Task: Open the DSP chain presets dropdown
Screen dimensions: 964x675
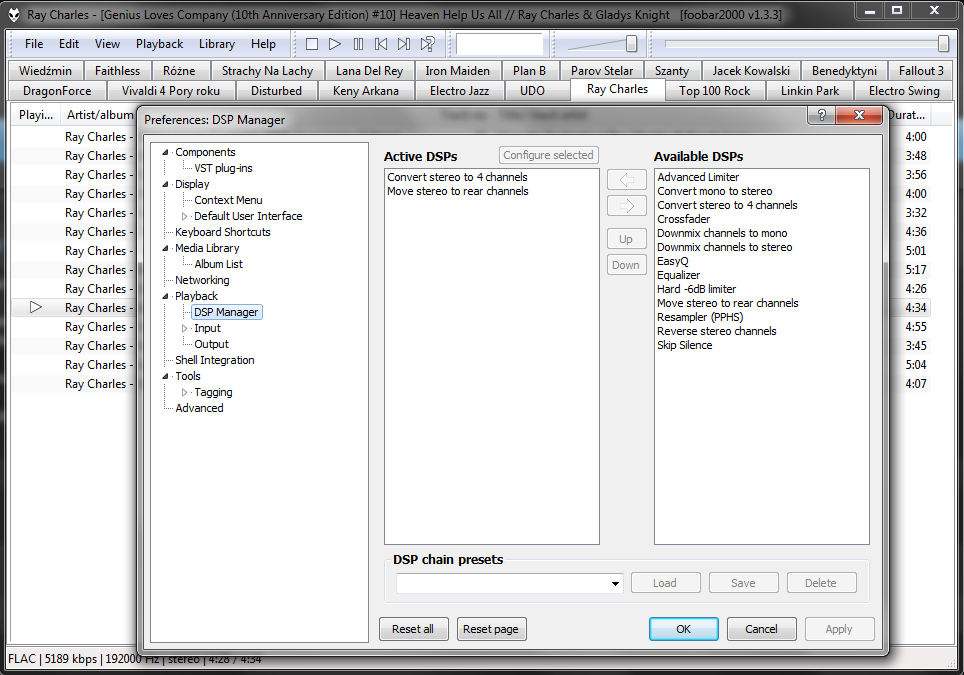Action: (x=615, y=583)
